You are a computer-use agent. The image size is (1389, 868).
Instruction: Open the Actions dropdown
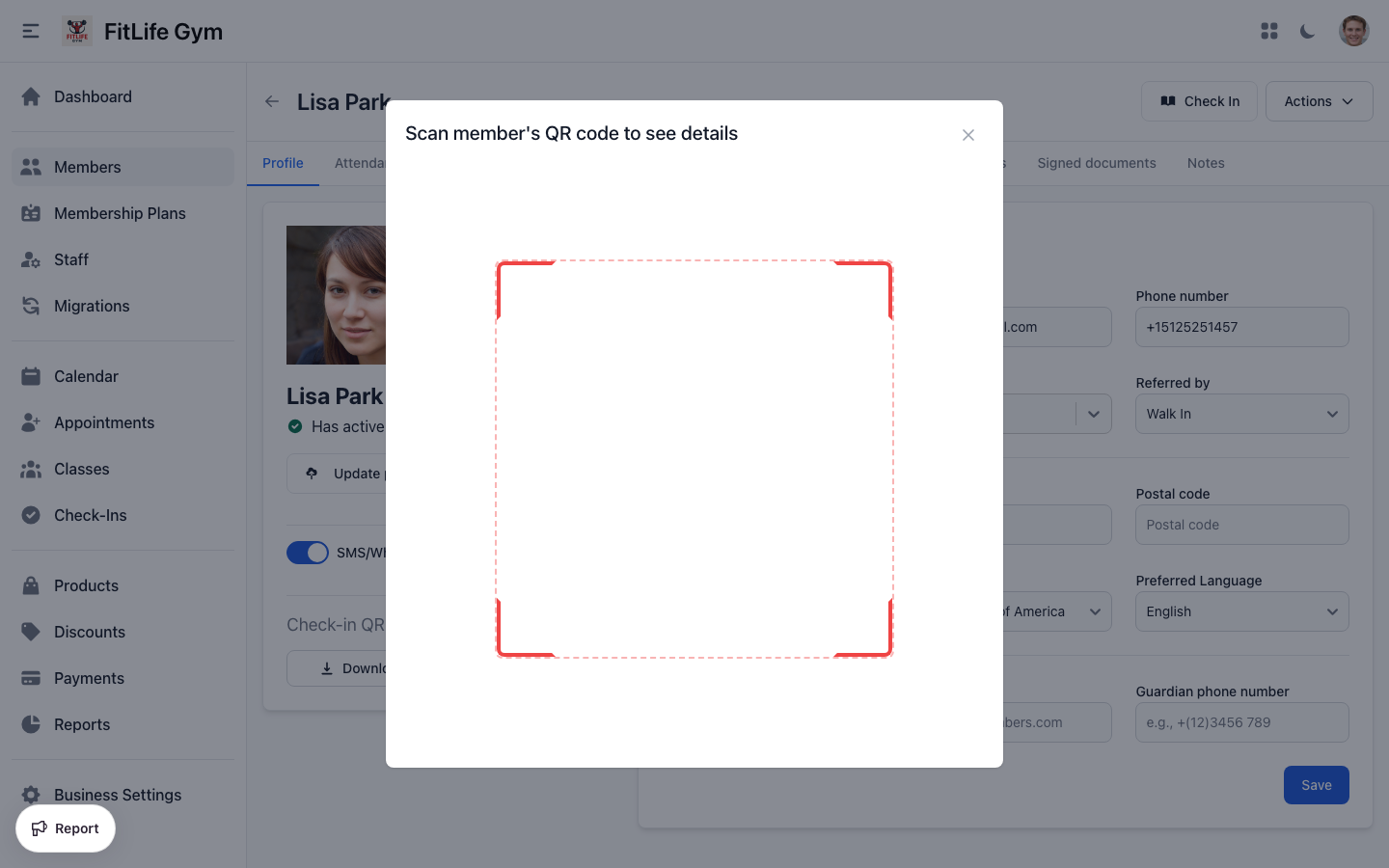pyautogui.click(x=1319, y=101)
